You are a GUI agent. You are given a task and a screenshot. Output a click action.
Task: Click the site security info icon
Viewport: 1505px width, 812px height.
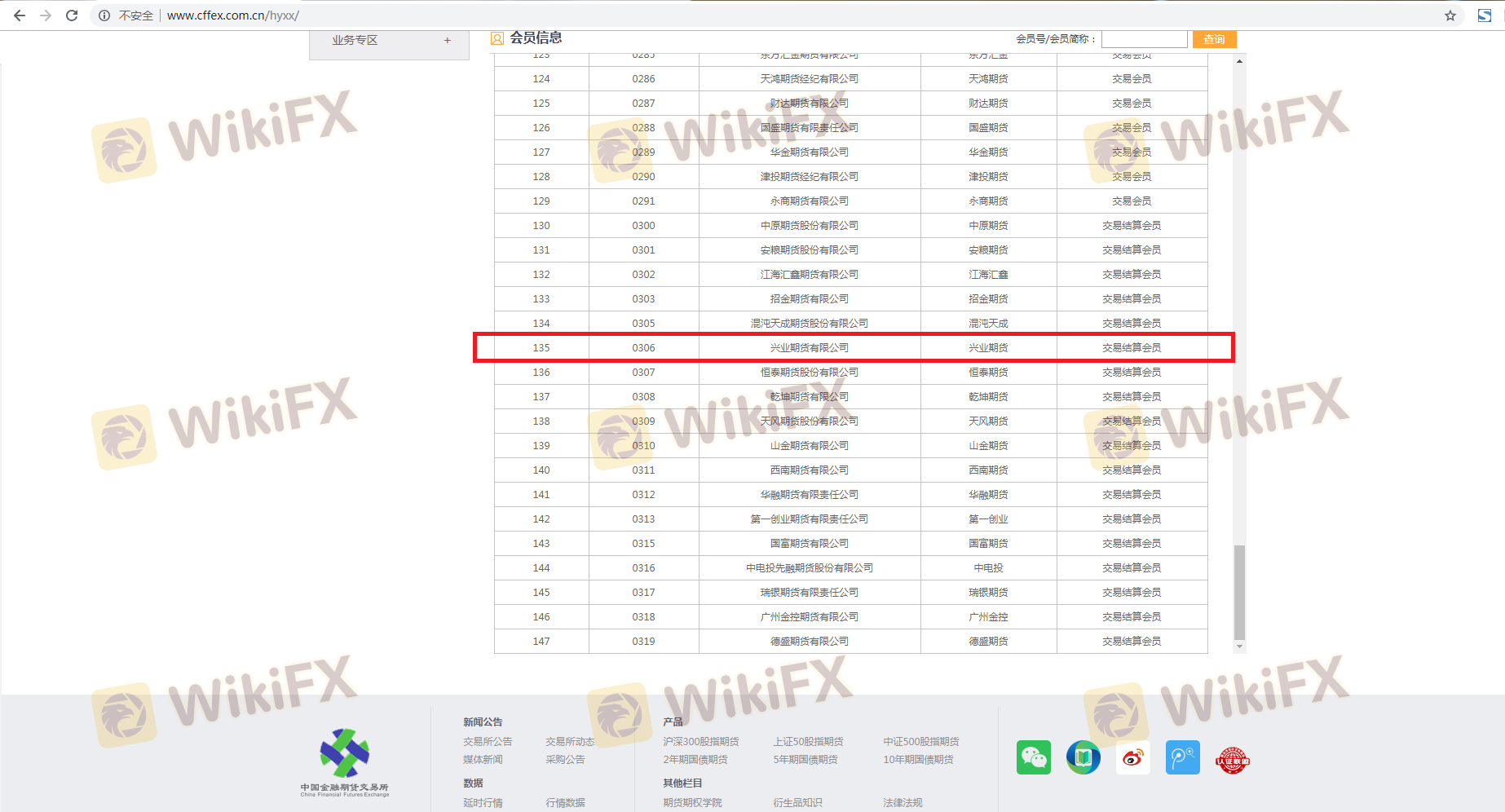[x=104, y=15]
